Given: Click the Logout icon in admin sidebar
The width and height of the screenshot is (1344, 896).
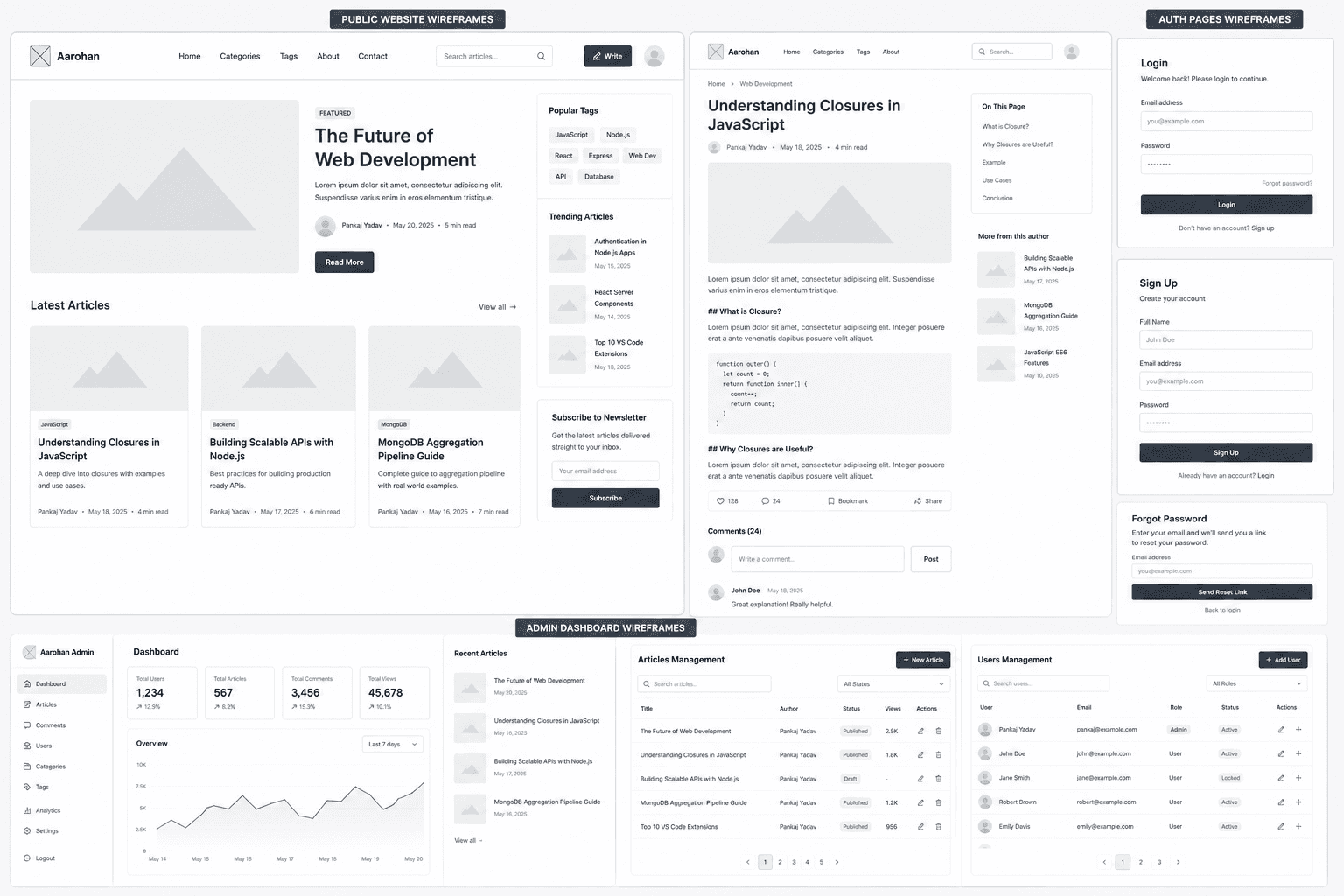Looking at the screenshot, I should click(27, 858).
